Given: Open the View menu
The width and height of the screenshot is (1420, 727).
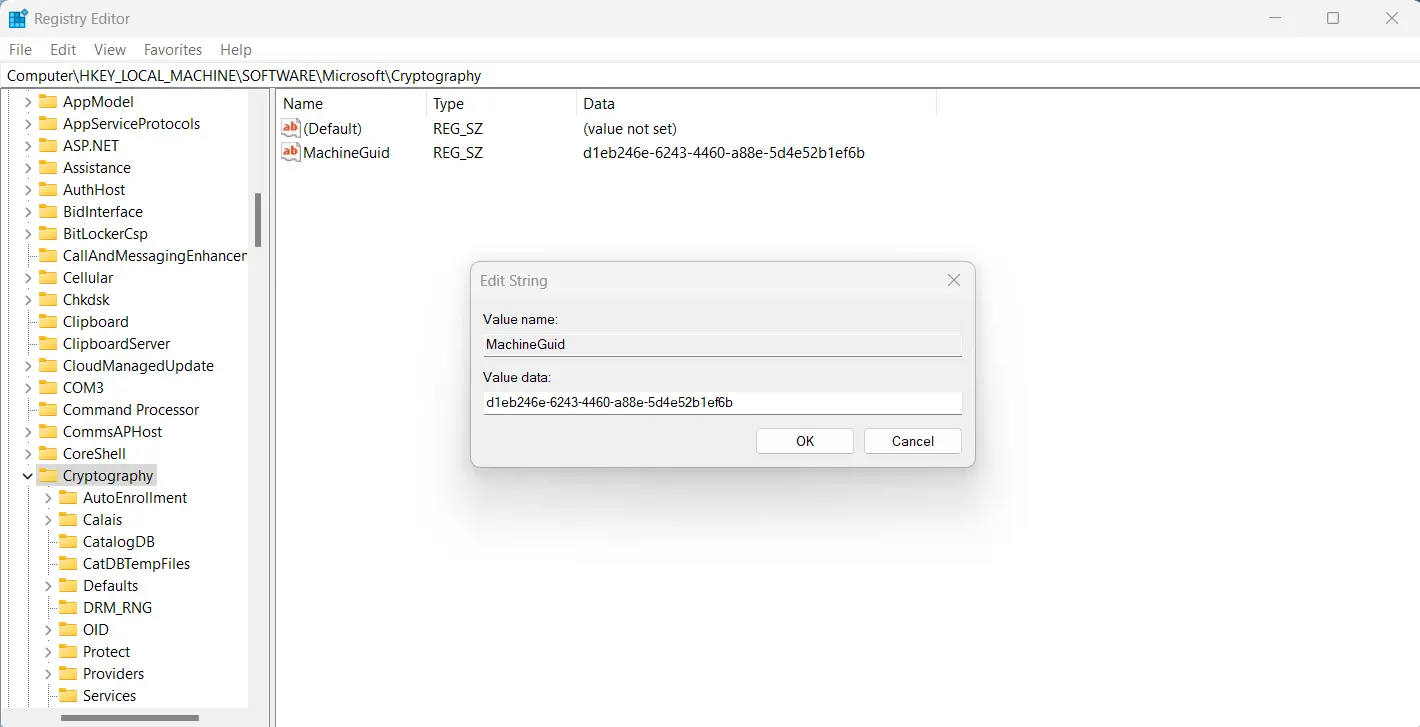Looking at the screenshot, I should [x=110, y=49].
